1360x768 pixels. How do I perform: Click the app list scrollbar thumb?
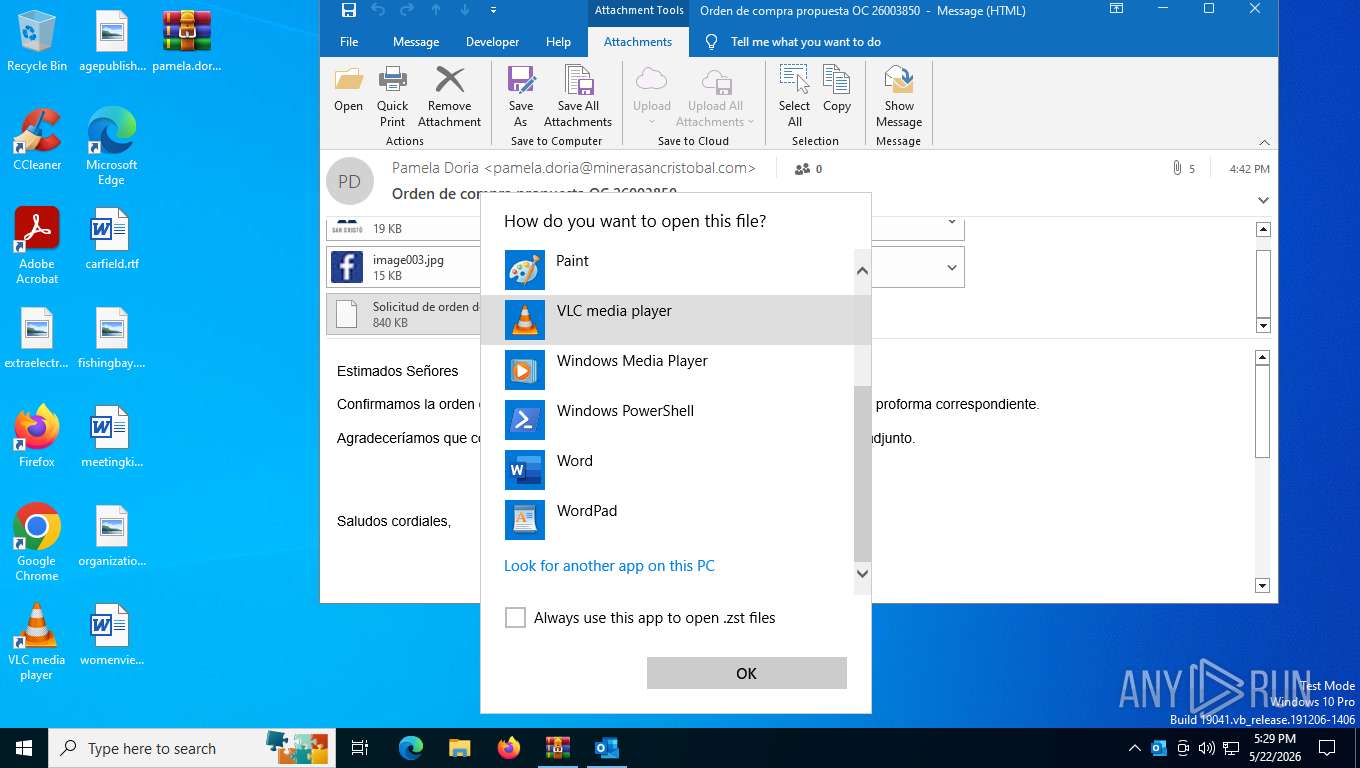862,474
